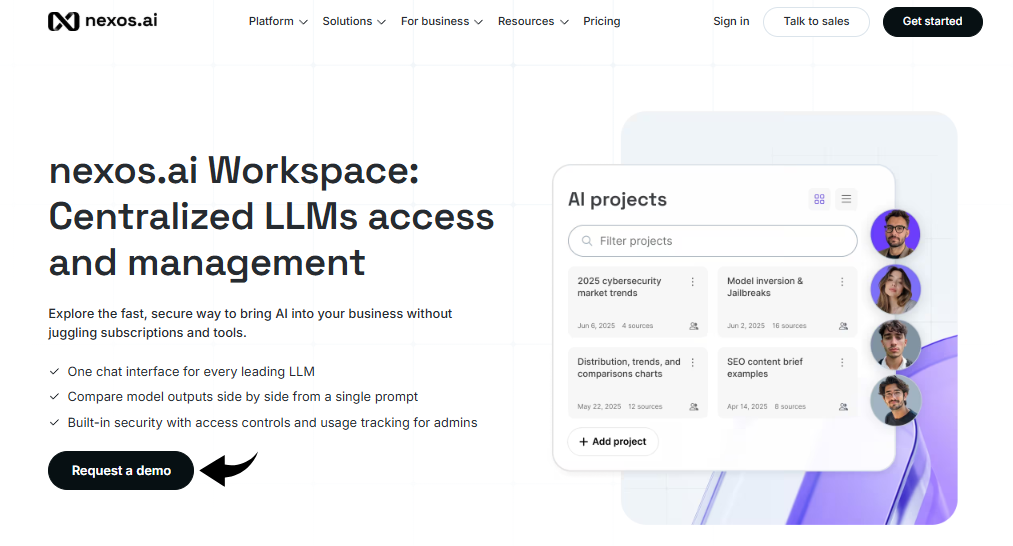This screenshot has width=1013, height=546.
Task: Select the top avatar of man with glasses
Action: tap(895, 234)
